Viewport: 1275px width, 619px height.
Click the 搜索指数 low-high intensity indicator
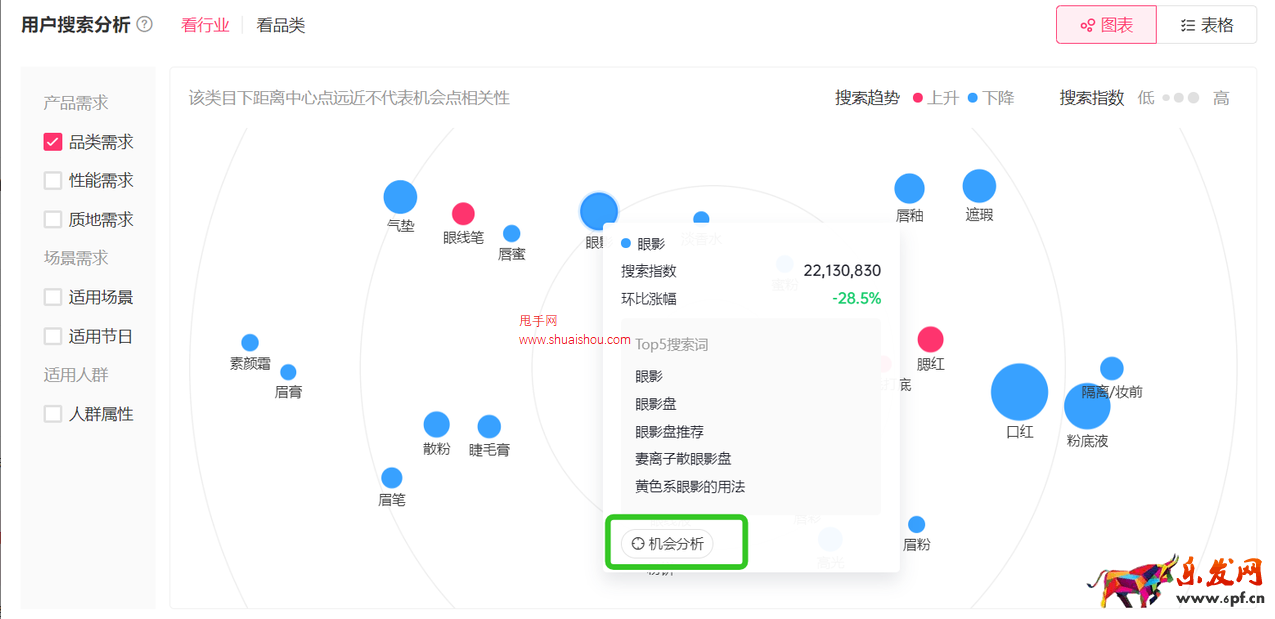pos(1182,97)
